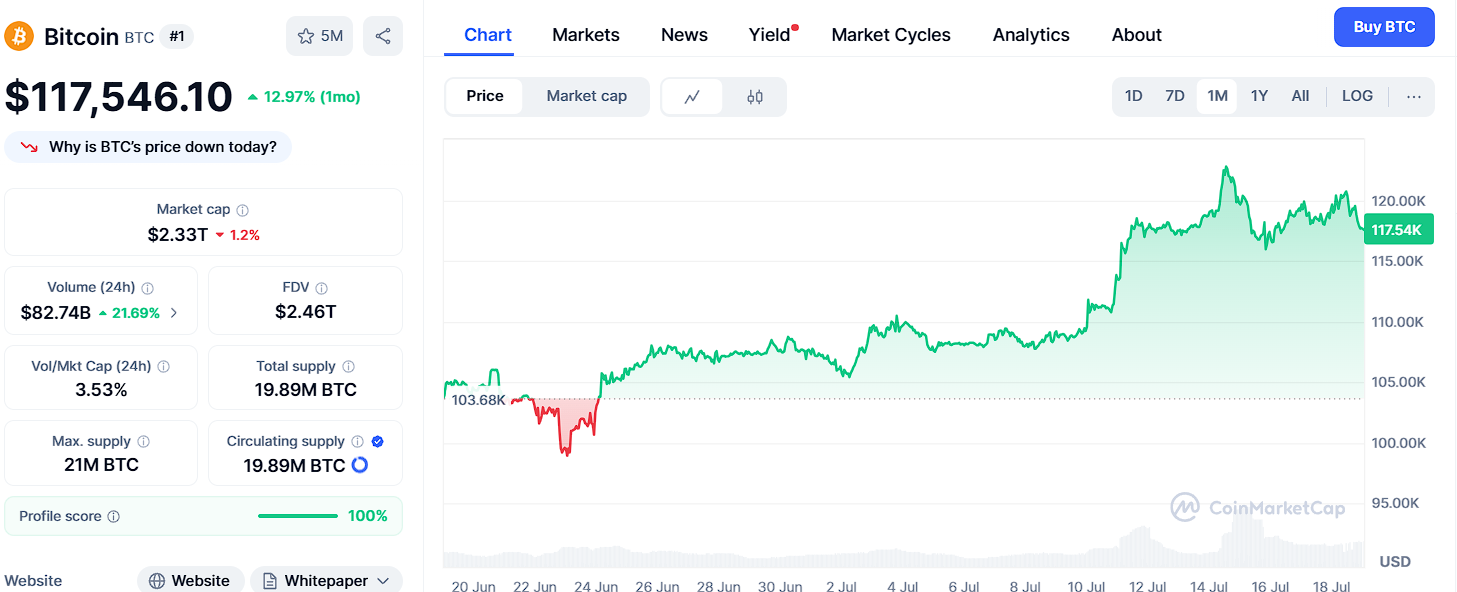Set chart range to All

click(1300, 97)
